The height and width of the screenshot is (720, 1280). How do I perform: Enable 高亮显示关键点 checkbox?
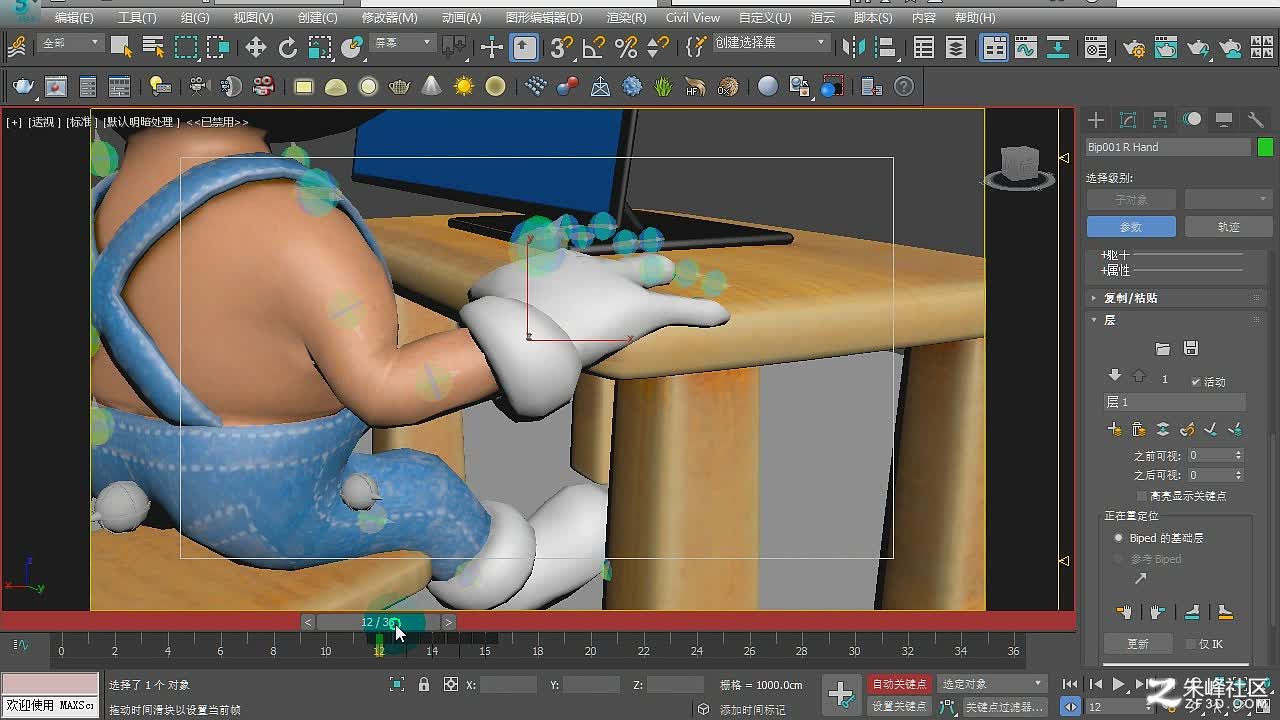point(1142,496)
